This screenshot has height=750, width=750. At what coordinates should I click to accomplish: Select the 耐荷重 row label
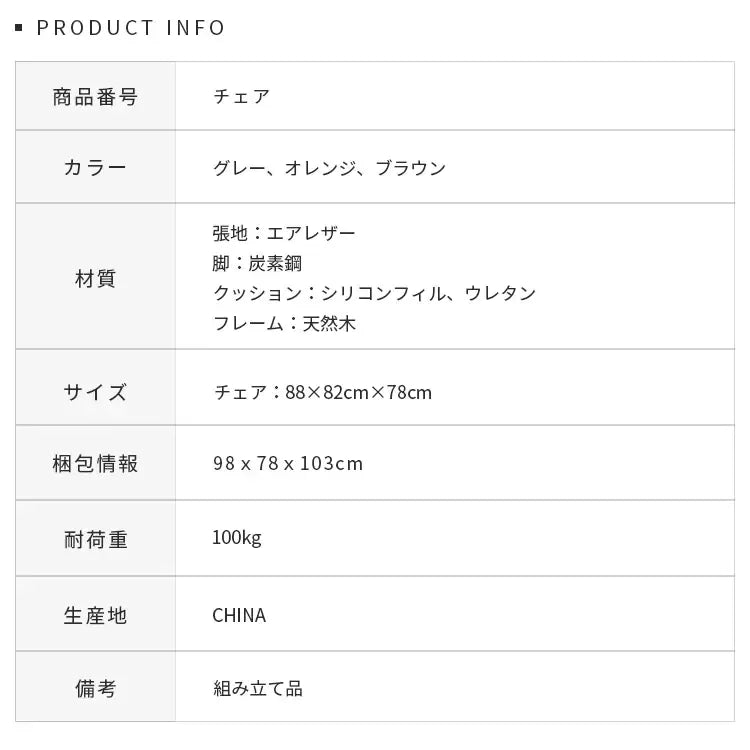[x=95, y=539]
